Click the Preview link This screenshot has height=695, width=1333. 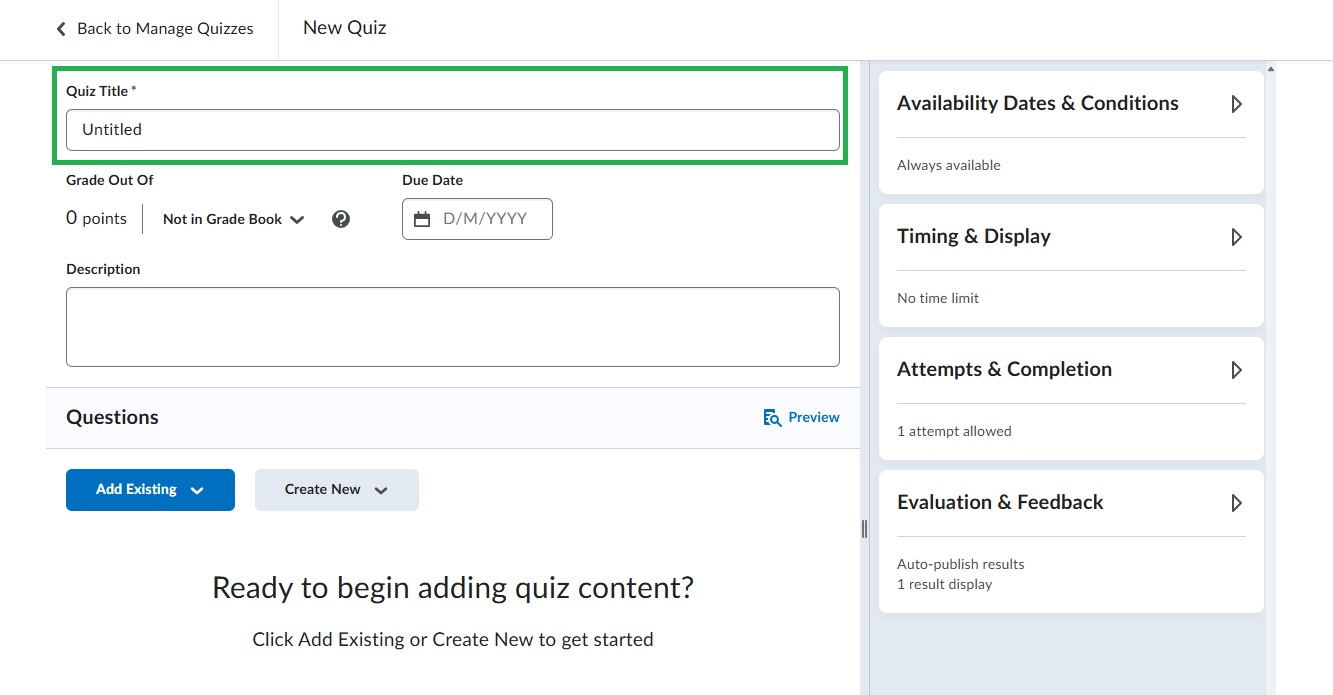(x=813, y=418)
